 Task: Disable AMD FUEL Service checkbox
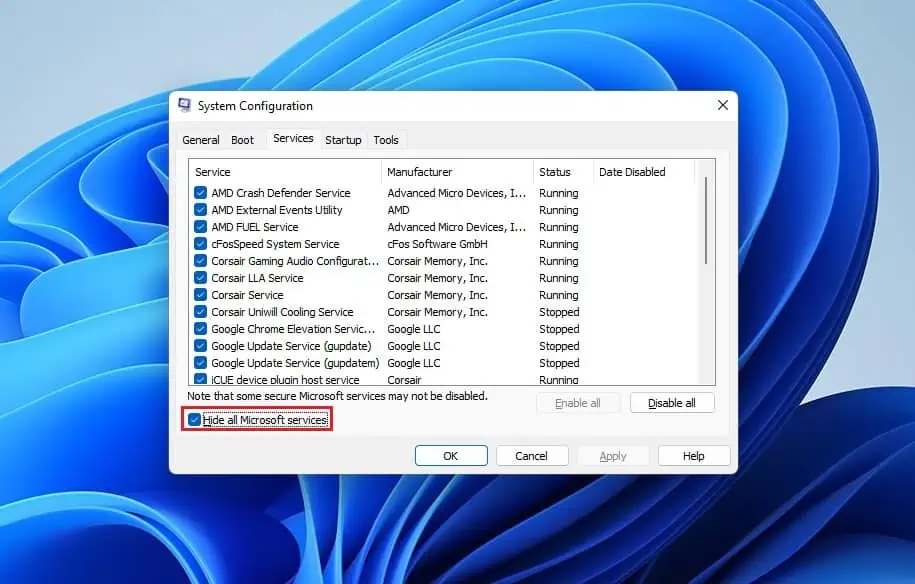199,226
